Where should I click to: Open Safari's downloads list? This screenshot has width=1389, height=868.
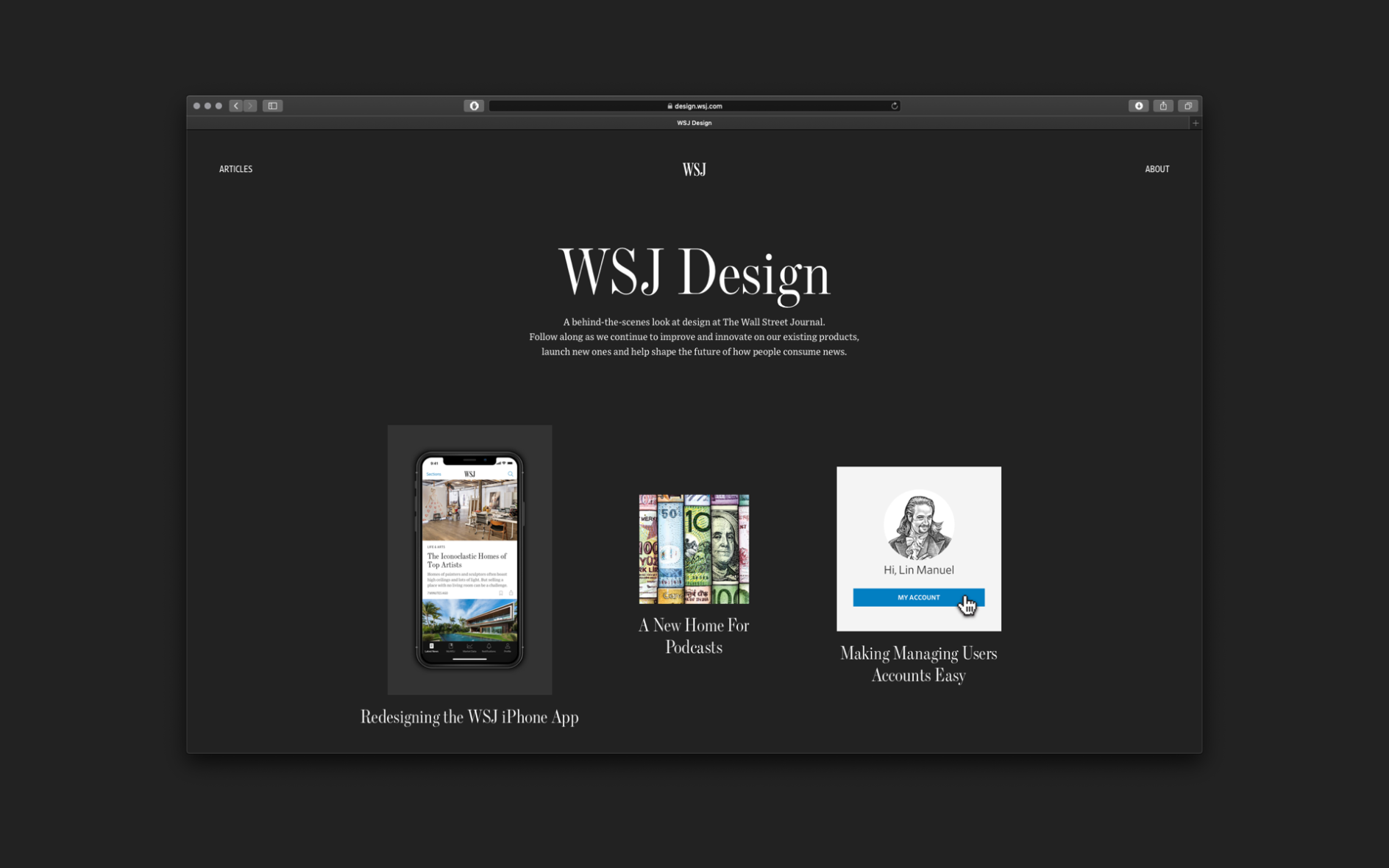pyautogui.click(x=1139, y=105)
